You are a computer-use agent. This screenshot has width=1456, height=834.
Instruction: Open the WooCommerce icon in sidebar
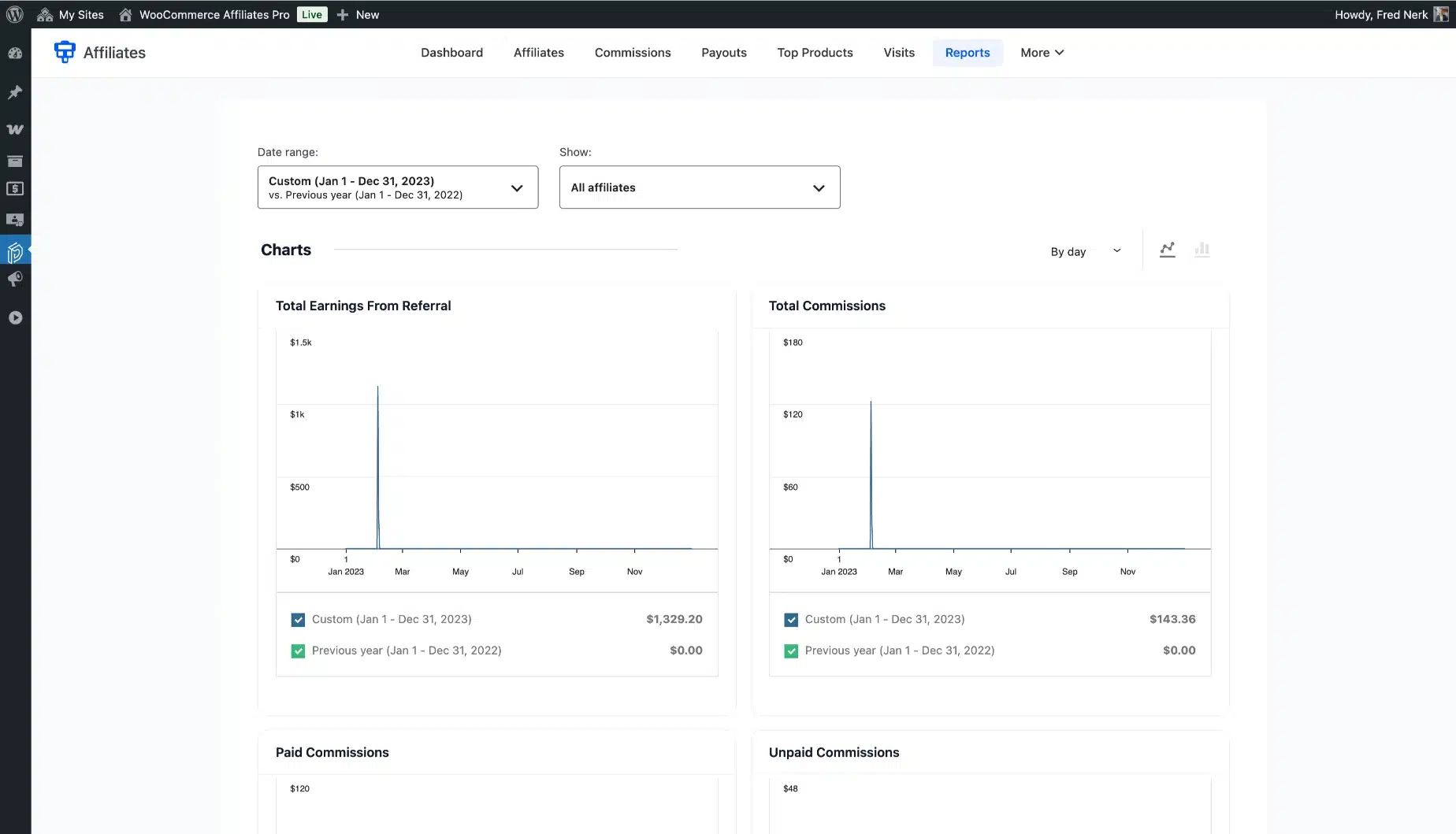coord(15,129)
